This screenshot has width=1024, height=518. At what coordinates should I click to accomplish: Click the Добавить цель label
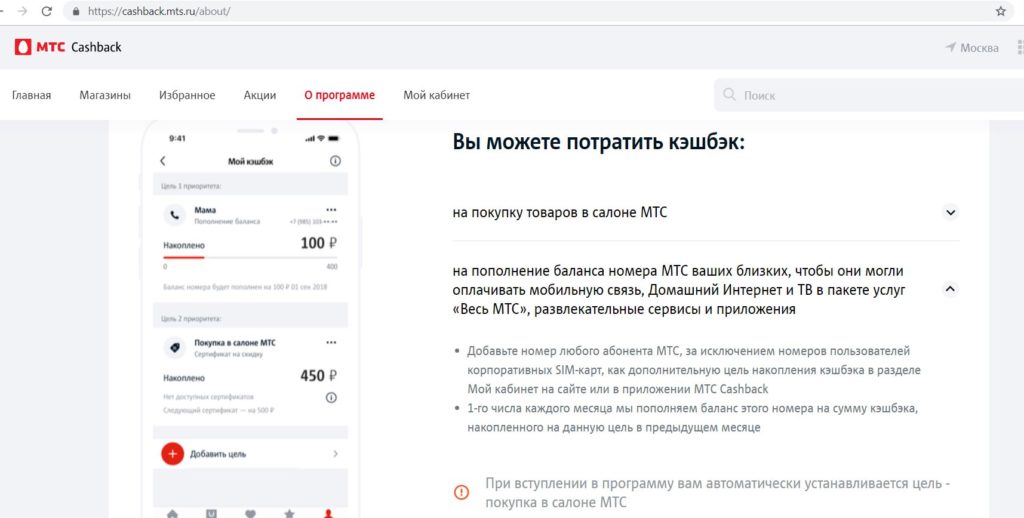[x=218, y=454]
